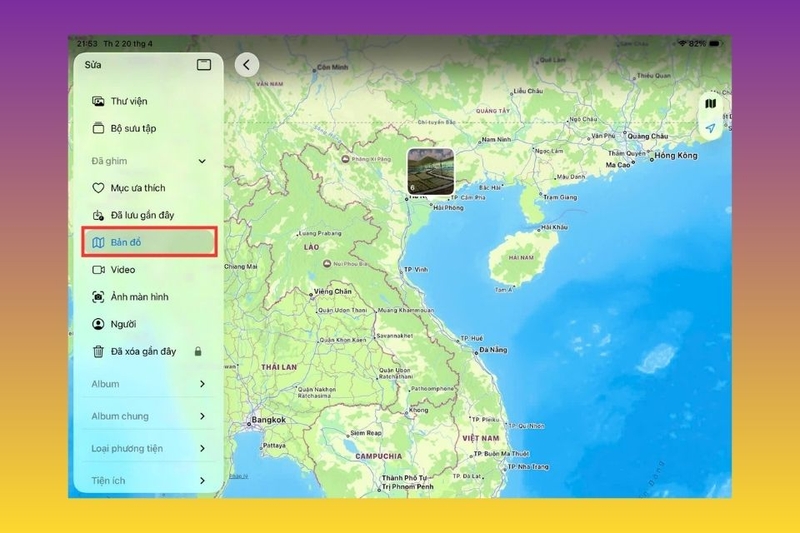Screen dimensions: 800x533
Task: Click the THÁI LAN country label
Action: pyautogui.click(x=279, y=367)
